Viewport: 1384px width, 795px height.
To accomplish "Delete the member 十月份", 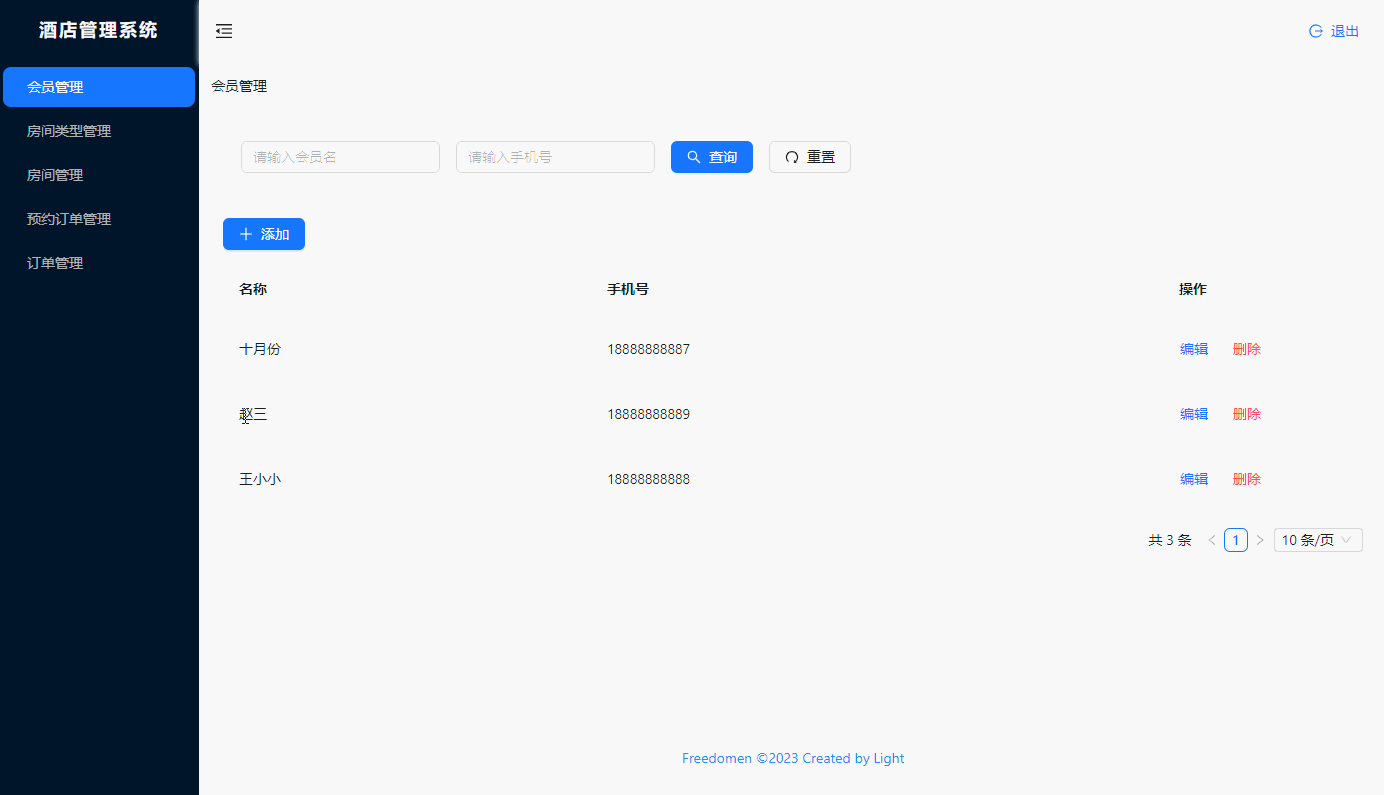I will pyautogui.click(x=1247, y=349).
